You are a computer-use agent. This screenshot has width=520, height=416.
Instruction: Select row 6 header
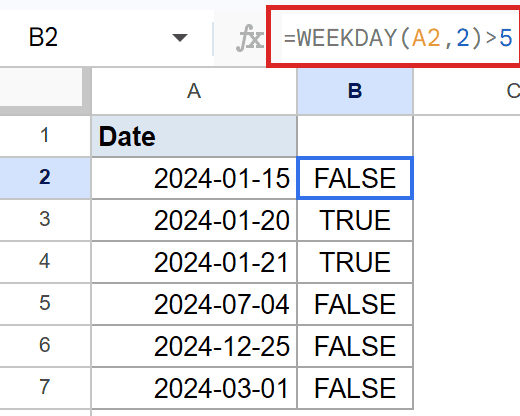coord(45,346)
